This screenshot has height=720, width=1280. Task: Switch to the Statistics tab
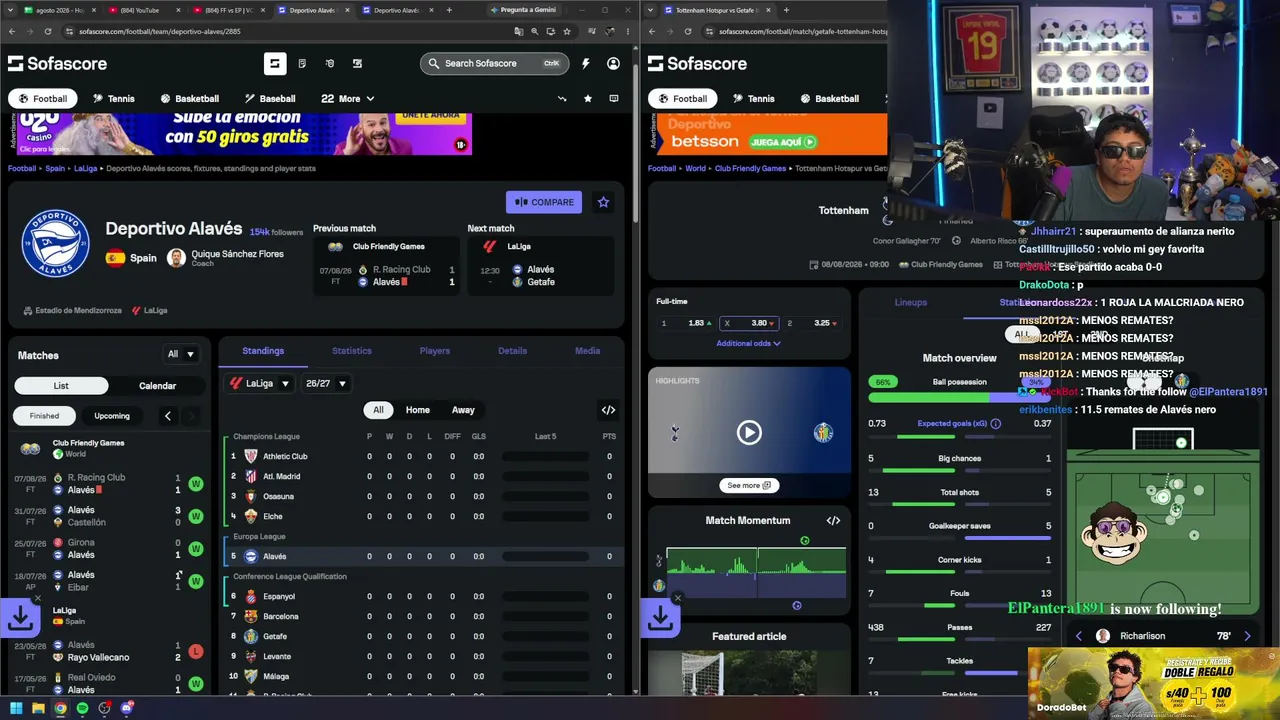pyautogui.click(x=352, y=351)
